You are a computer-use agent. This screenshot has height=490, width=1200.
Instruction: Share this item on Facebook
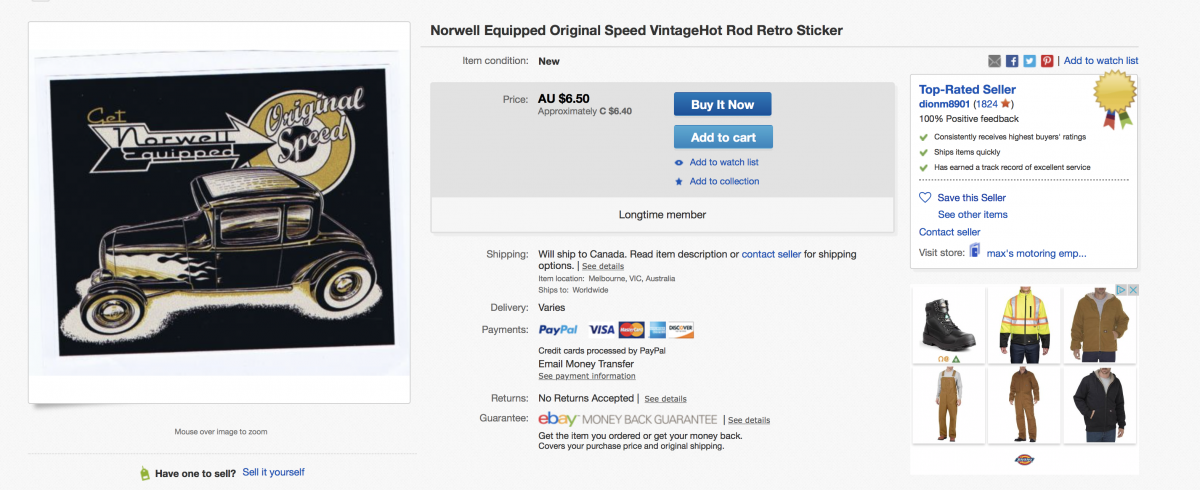point(1012,61)
